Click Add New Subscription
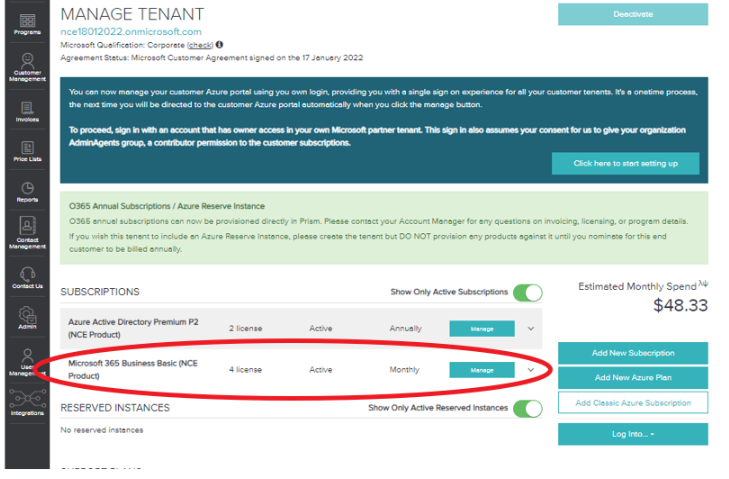729x479 pixels. [x=632, y=353]
